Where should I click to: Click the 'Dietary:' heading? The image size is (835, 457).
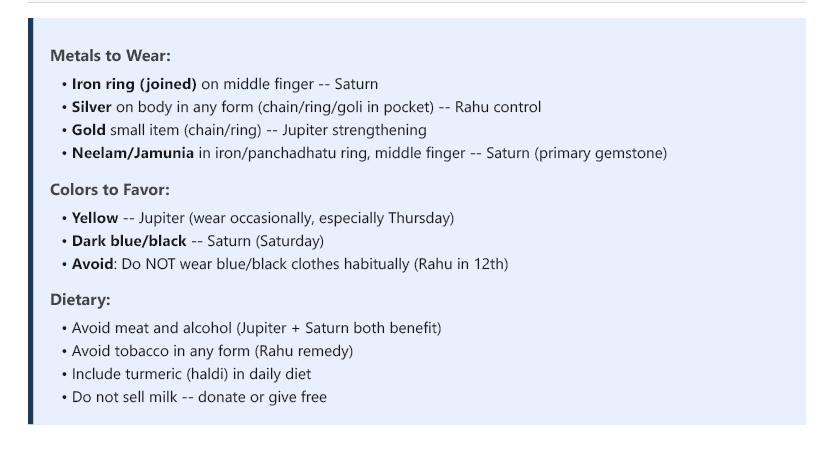(x=80, y=300)
